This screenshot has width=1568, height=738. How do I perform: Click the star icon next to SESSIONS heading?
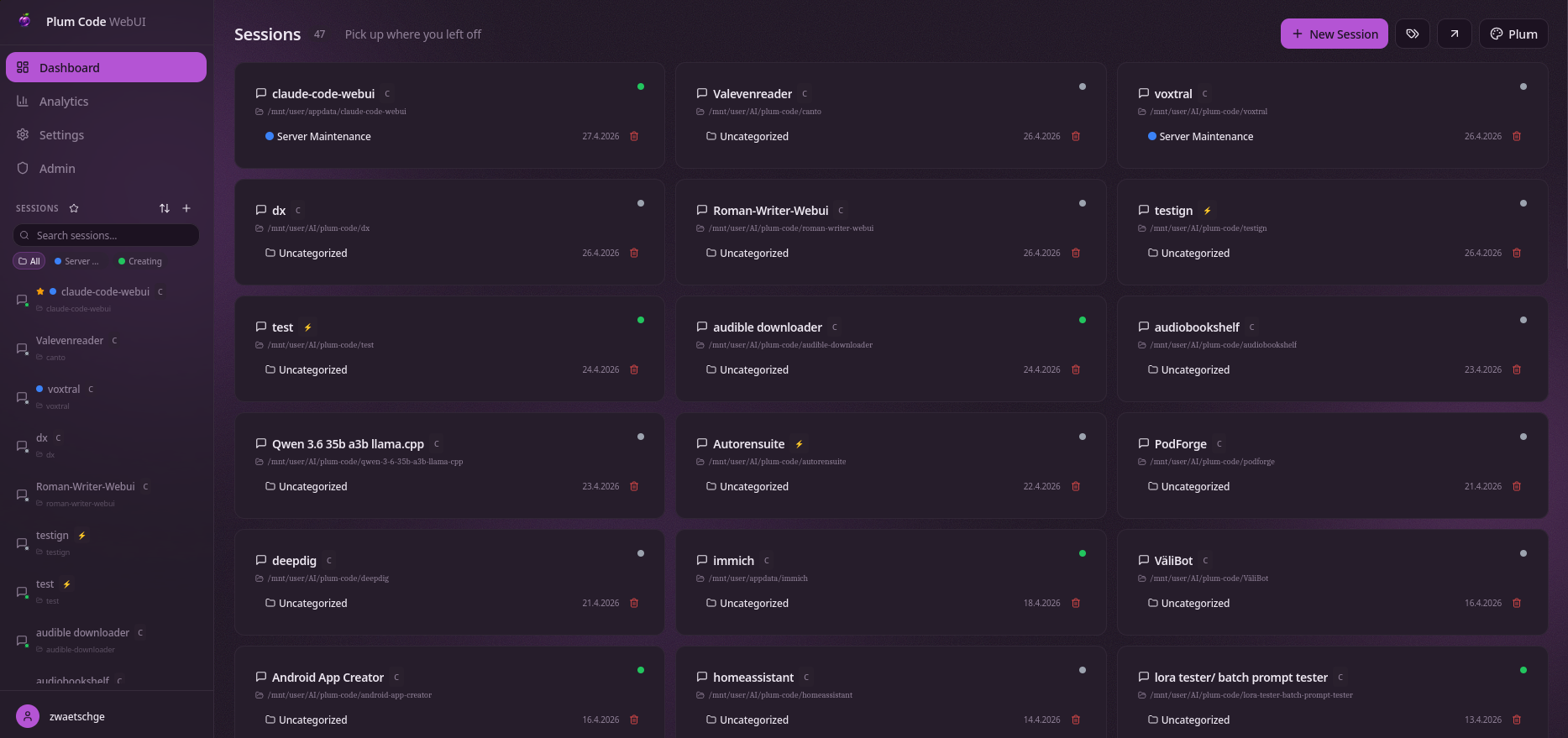74,208
